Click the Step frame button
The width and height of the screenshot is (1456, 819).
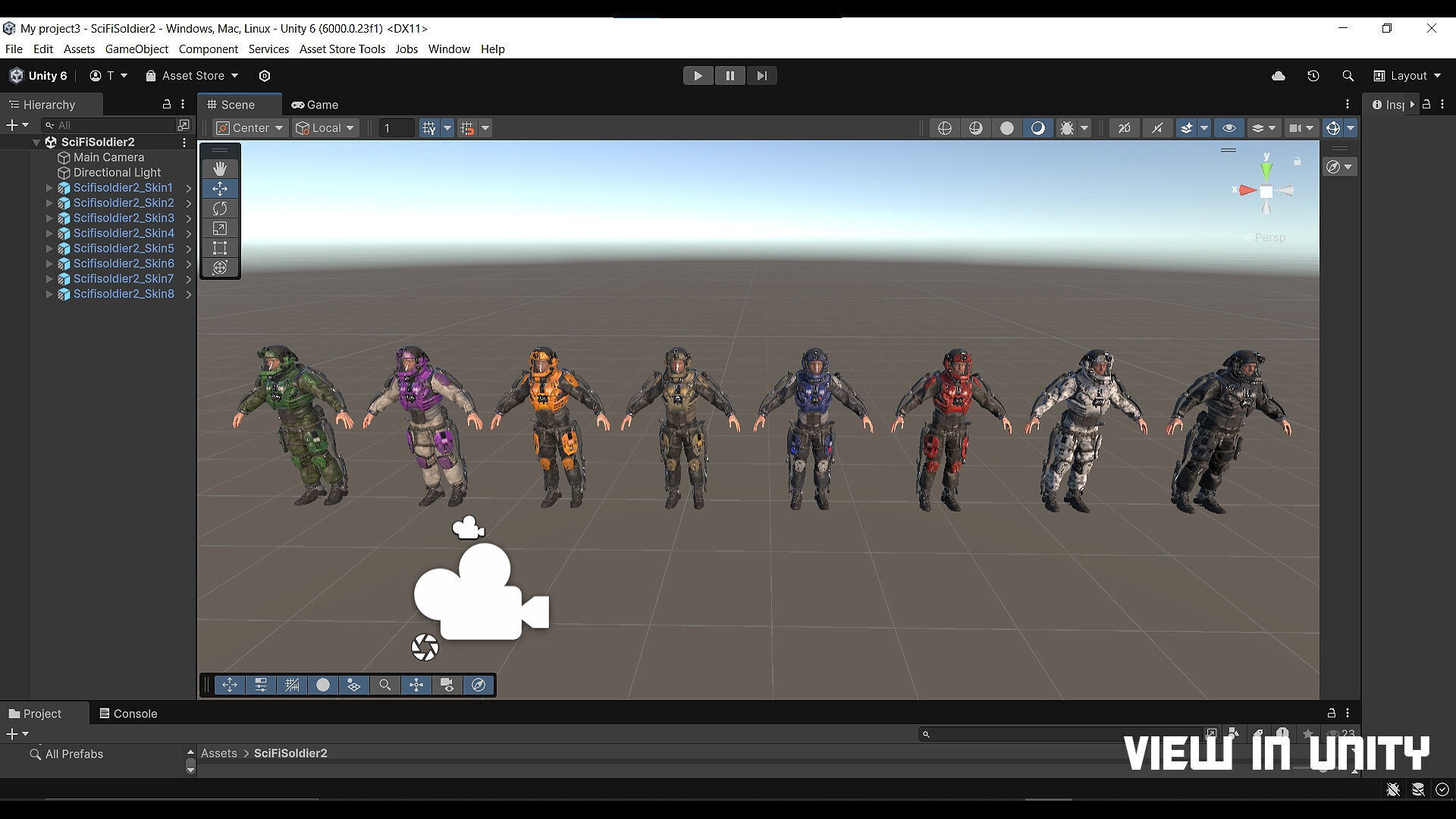tap(762, 76)
